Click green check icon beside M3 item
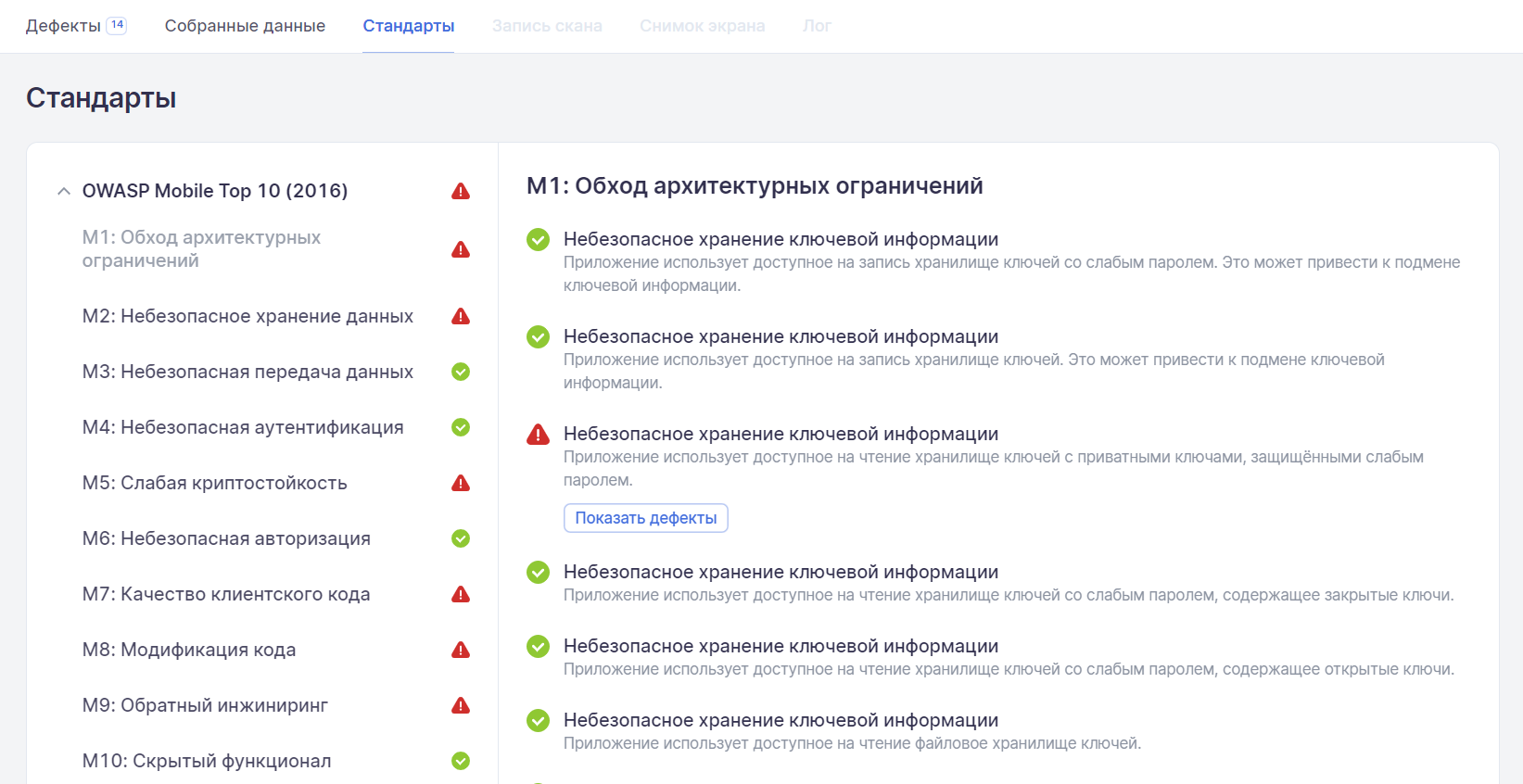 point(461,372)
